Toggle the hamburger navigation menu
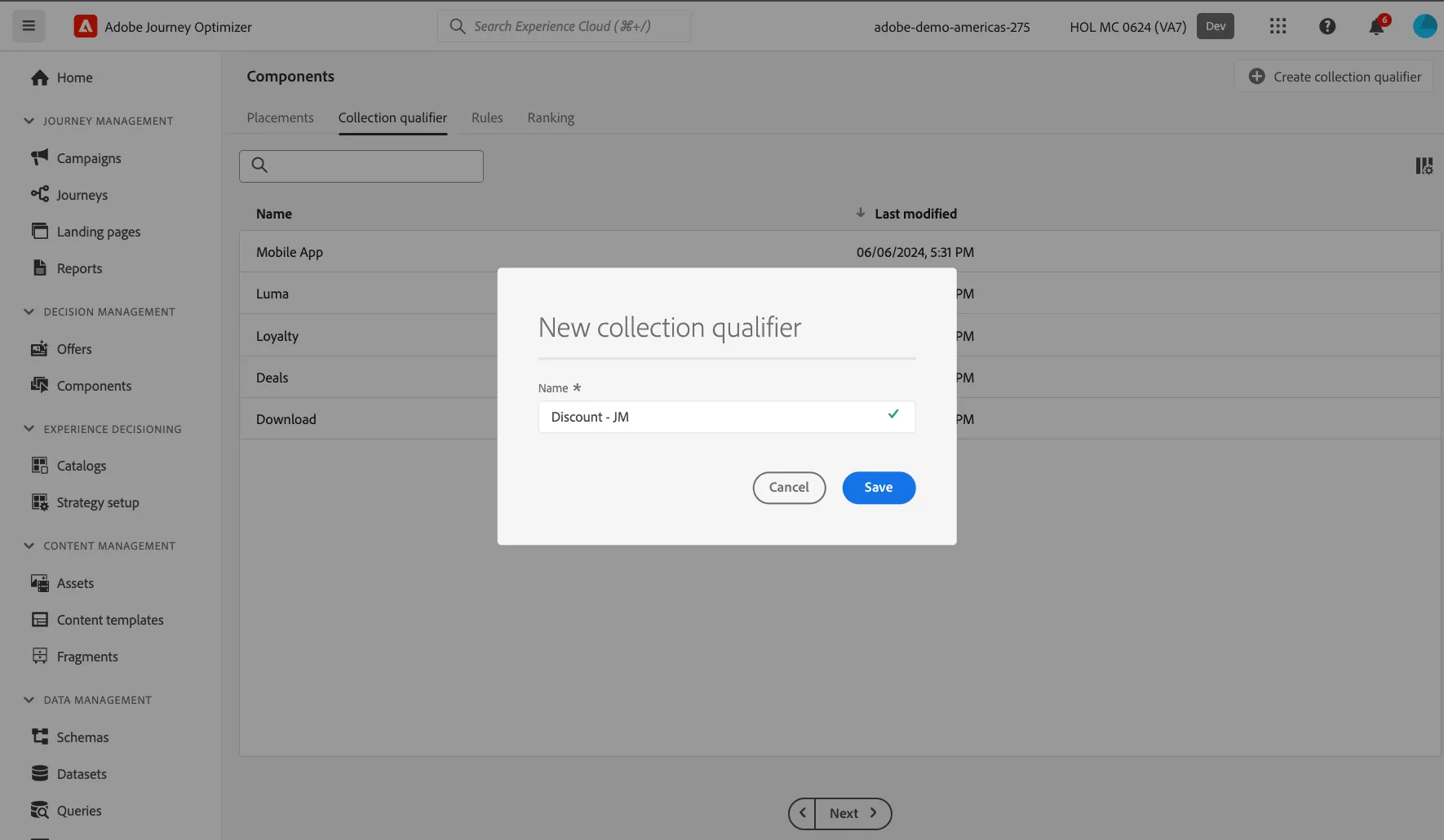The height and width of the screenshot is (840, 1444). coord(29,26)
